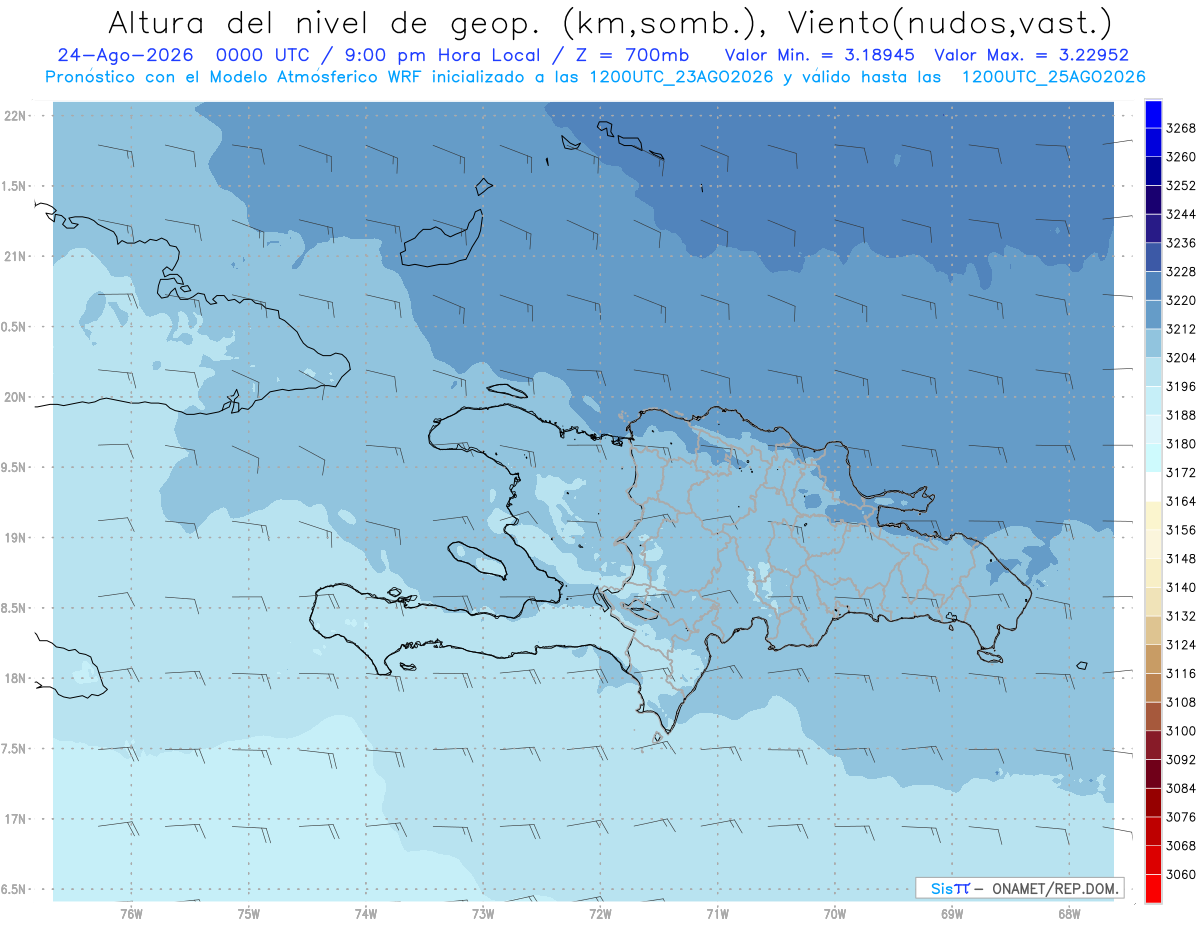
Task: Select the date text "24-Ago-2026"
Action: (125, 55)
